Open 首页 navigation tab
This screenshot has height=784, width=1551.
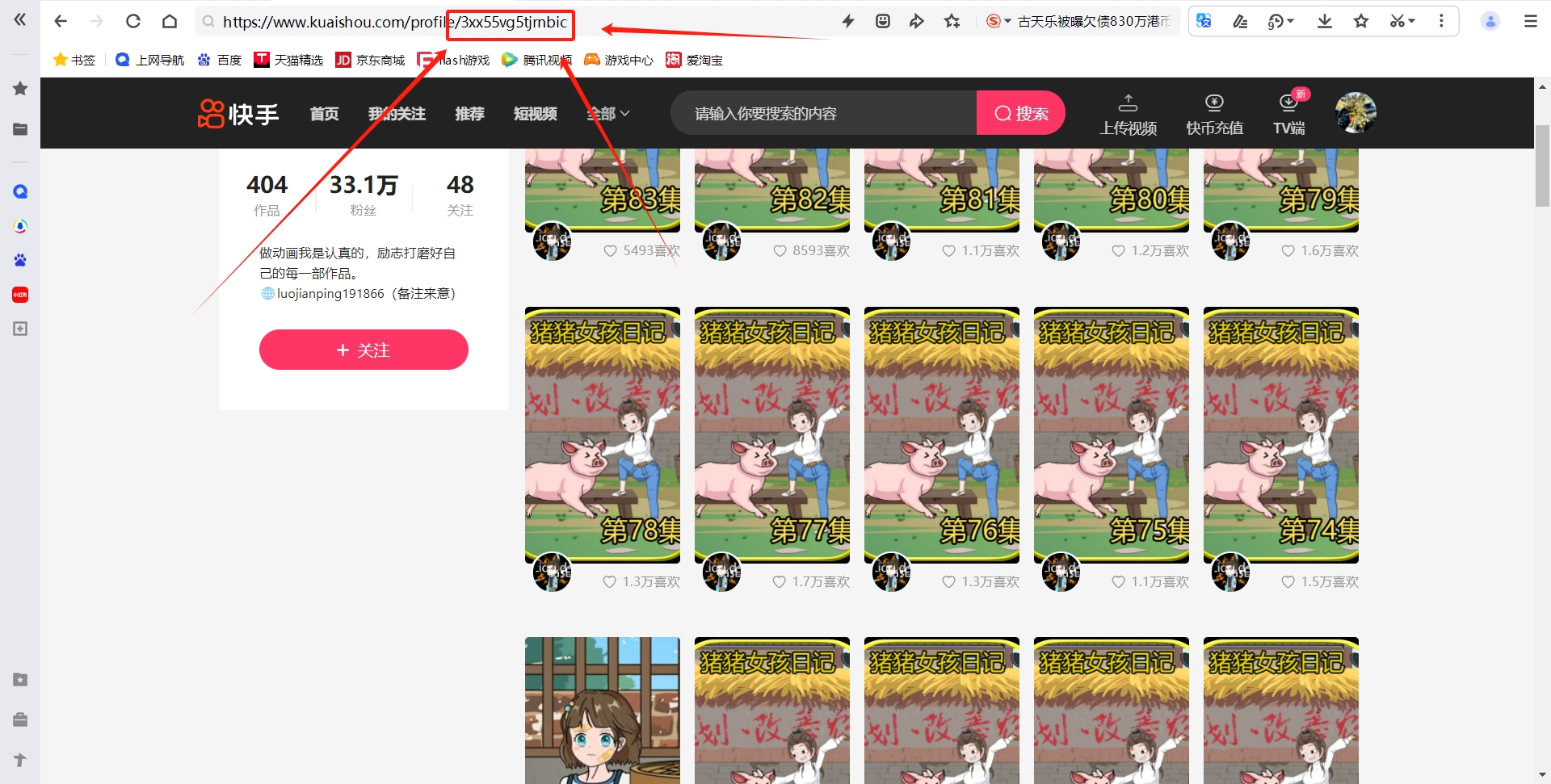[325, 114]
